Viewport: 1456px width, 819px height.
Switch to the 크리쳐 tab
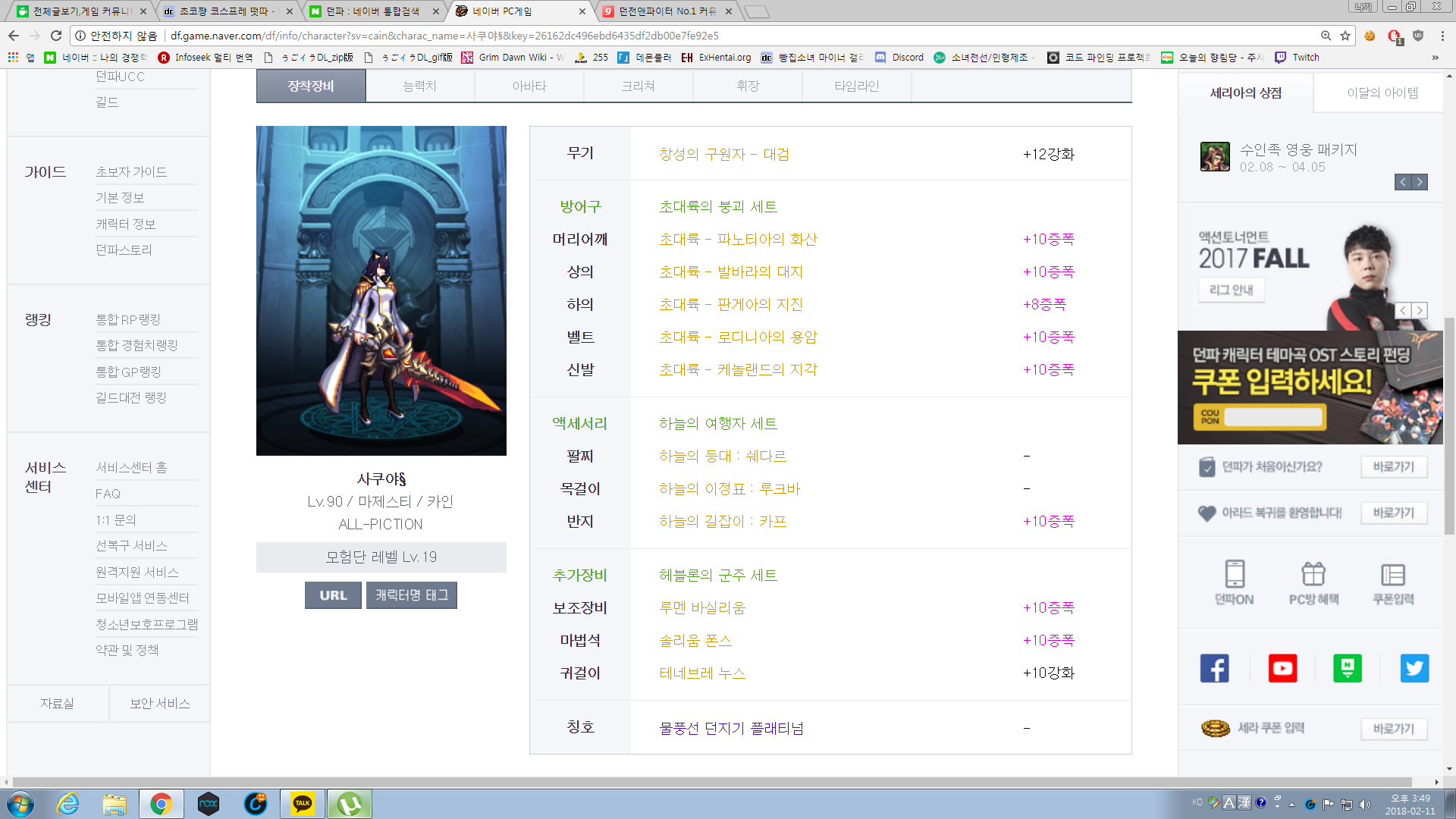point(639,86)
